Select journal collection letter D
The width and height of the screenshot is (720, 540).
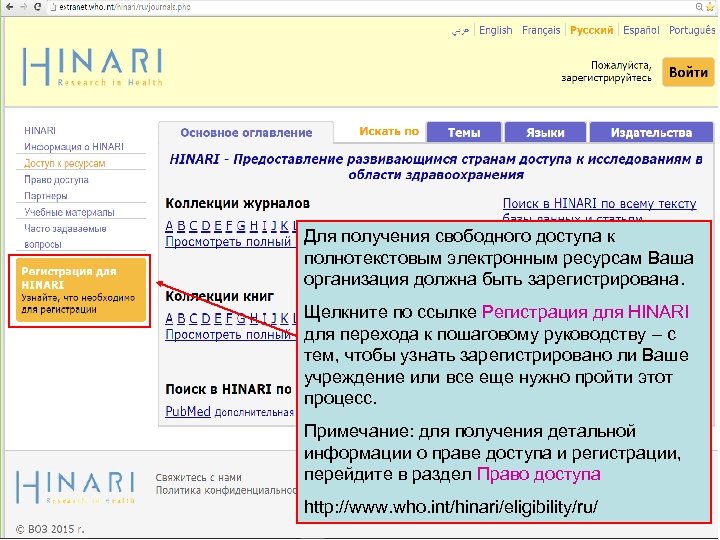point(206,226)
